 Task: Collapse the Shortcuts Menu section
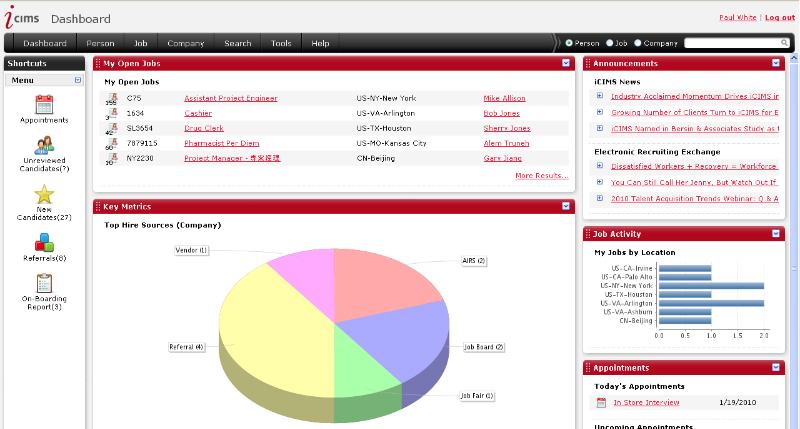[x=78, y=80]
